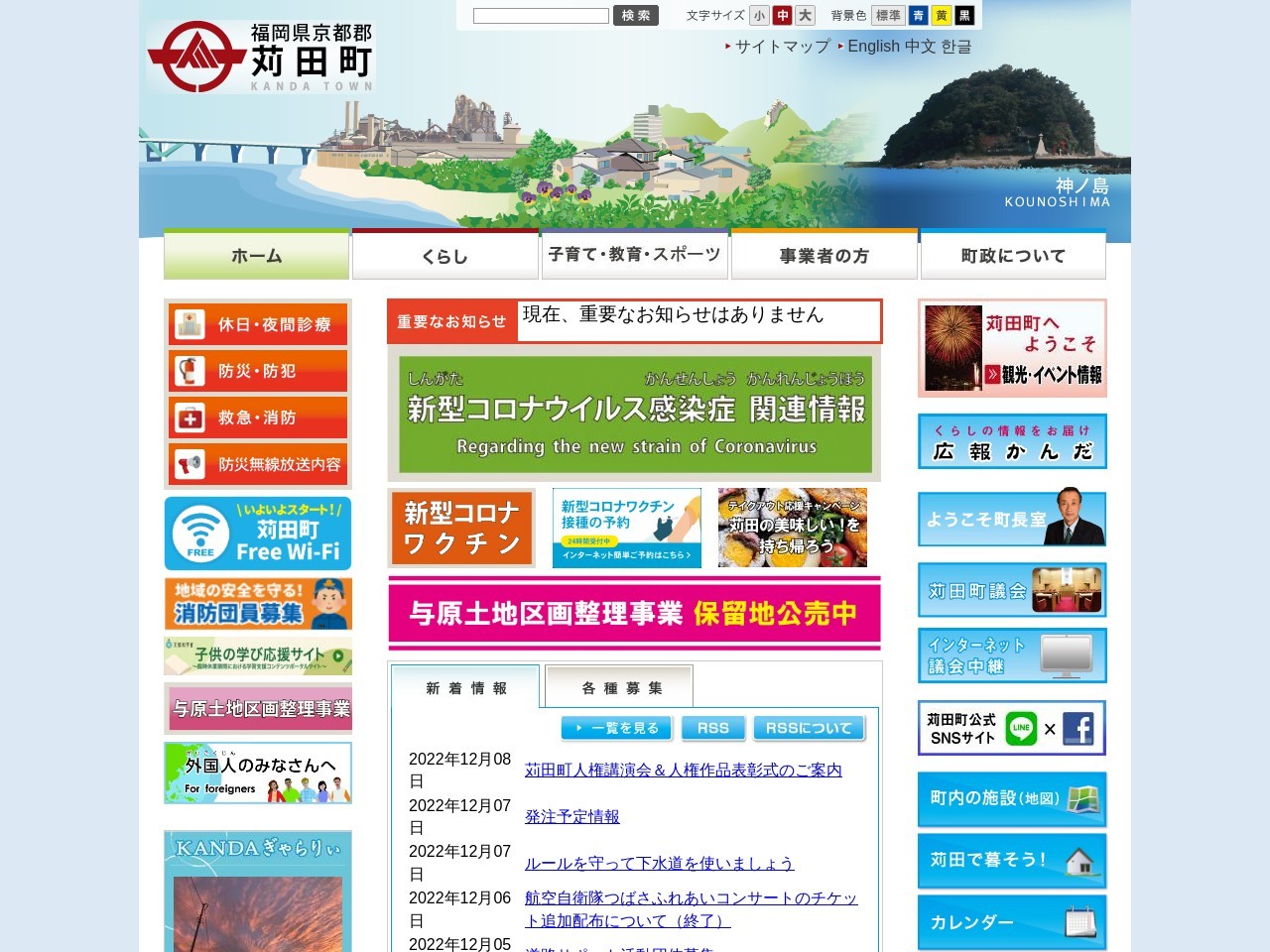Switch language to 中文
The image size is (1270, 952).
point(920,47)
